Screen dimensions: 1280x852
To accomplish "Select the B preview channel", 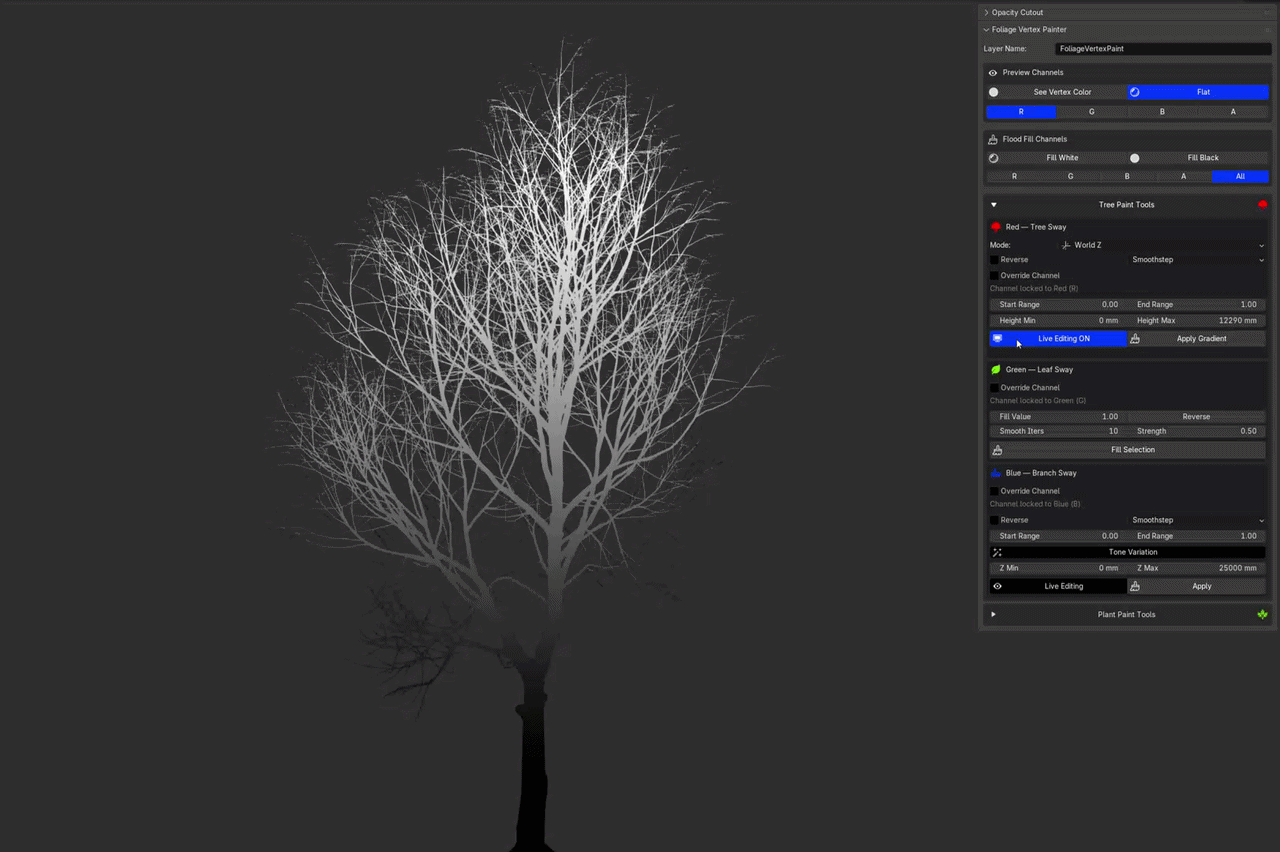I will tap(1162, 112).
